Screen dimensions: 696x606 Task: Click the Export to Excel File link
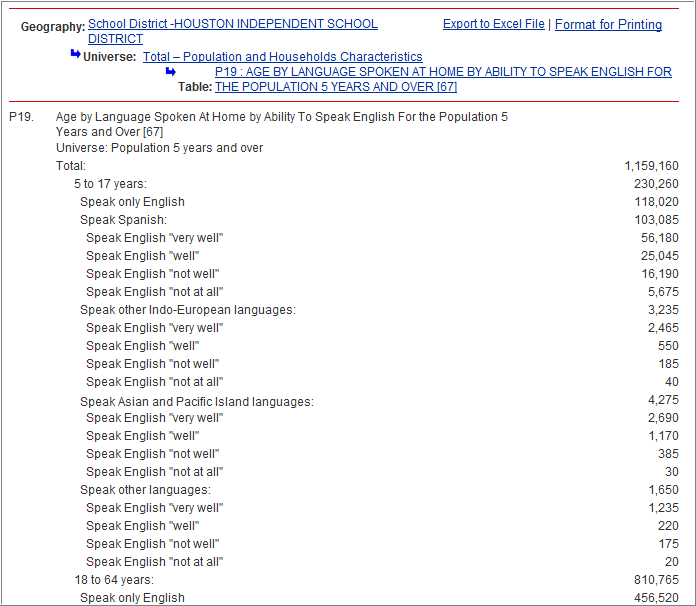point(494,24)
